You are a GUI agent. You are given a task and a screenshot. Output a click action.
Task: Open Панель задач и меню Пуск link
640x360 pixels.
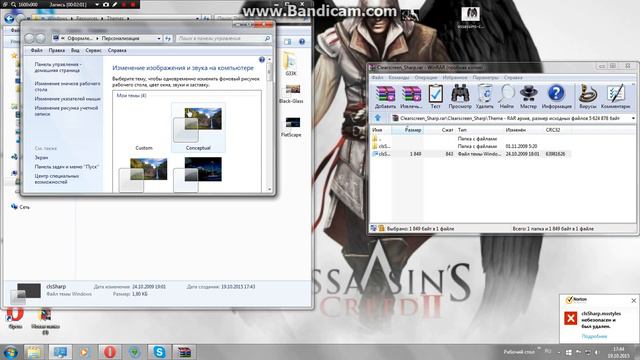pos(67,167)
